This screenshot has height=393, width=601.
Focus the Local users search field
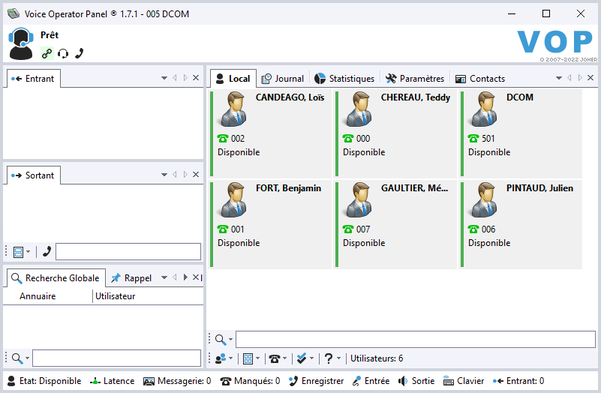[415, 339]
